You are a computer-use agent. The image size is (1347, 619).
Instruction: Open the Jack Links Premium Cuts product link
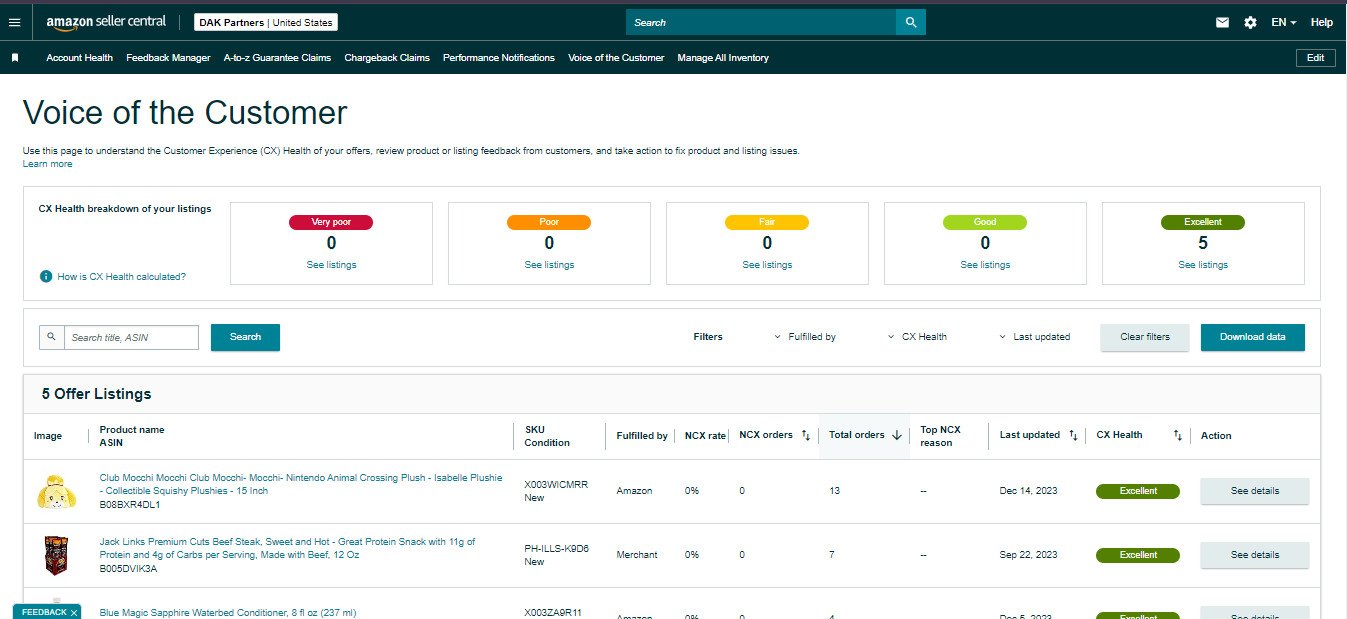point(288,548)
